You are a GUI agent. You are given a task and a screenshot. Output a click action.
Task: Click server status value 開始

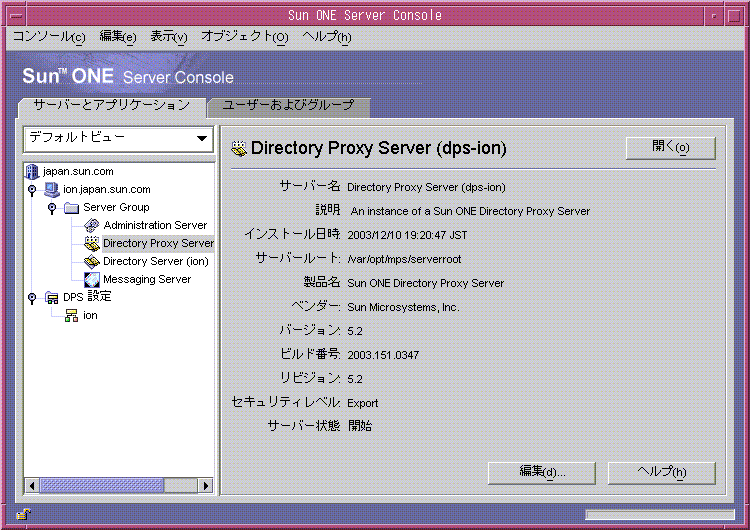tap(360, 426)
